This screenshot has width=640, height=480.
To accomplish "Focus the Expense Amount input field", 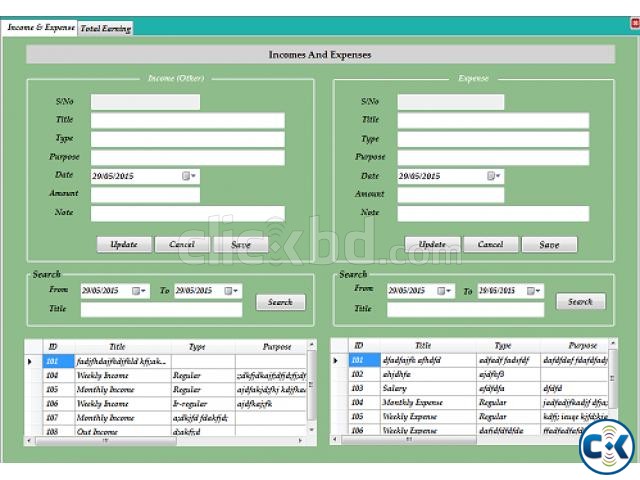I will [450, 195].
